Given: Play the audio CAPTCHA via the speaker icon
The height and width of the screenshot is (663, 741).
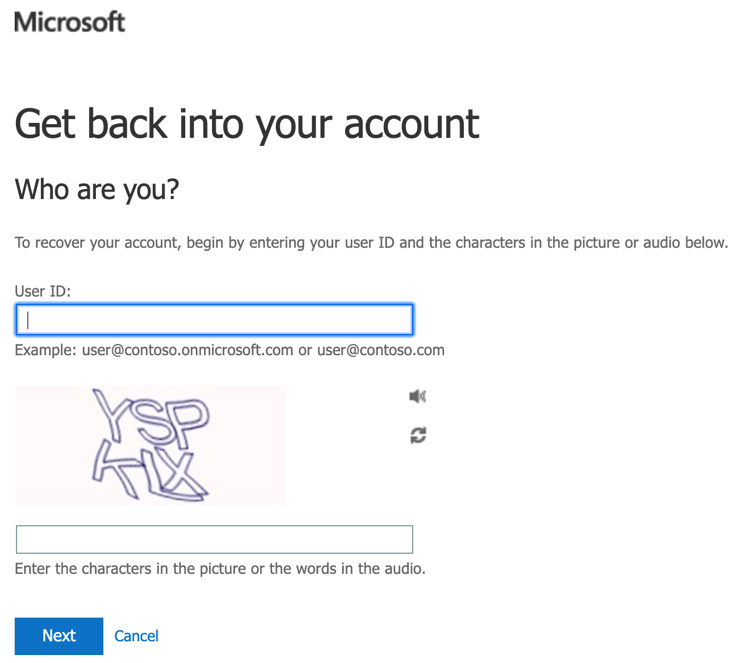Looking at the screenshot, I should click(x=418, y=397).
